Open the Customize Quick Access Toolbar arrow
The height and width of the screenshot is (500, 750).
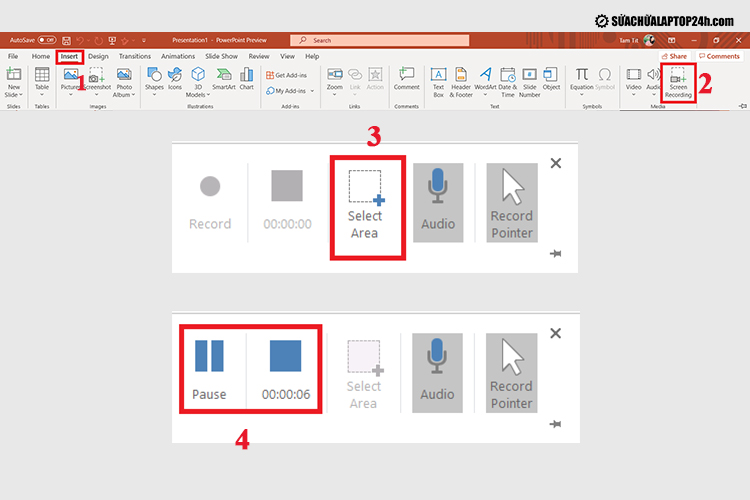pos(143,41)
